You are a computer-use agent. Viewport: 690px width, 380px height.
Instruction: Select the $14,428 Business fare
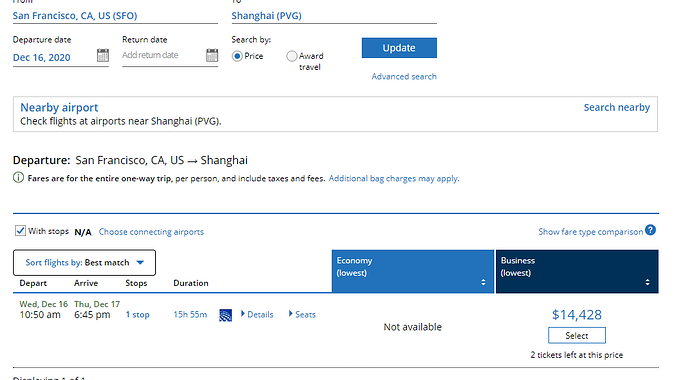coord(576,336)
